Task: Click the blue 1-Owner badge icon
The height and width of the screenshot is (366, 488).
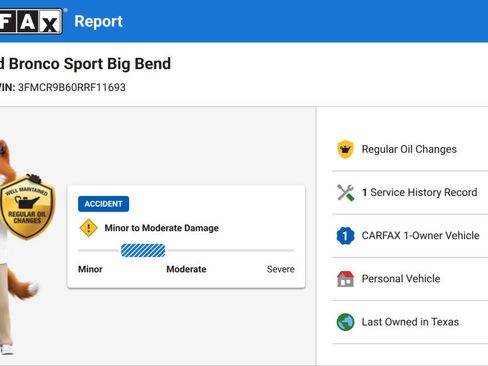Action: [x=345, y=236]
